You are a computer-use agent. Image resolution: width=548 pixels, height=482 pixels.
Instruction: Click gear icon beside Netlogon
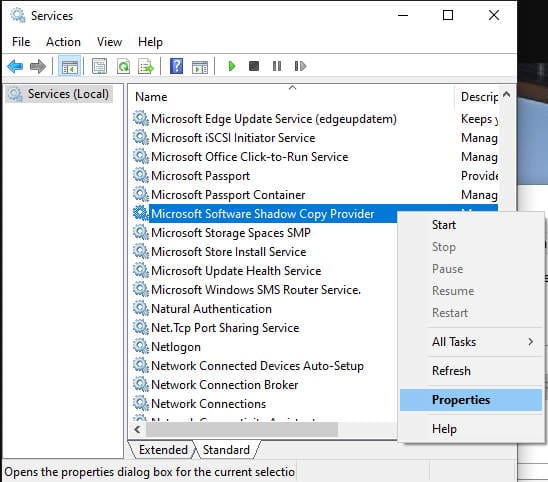[x=140, y=346]
